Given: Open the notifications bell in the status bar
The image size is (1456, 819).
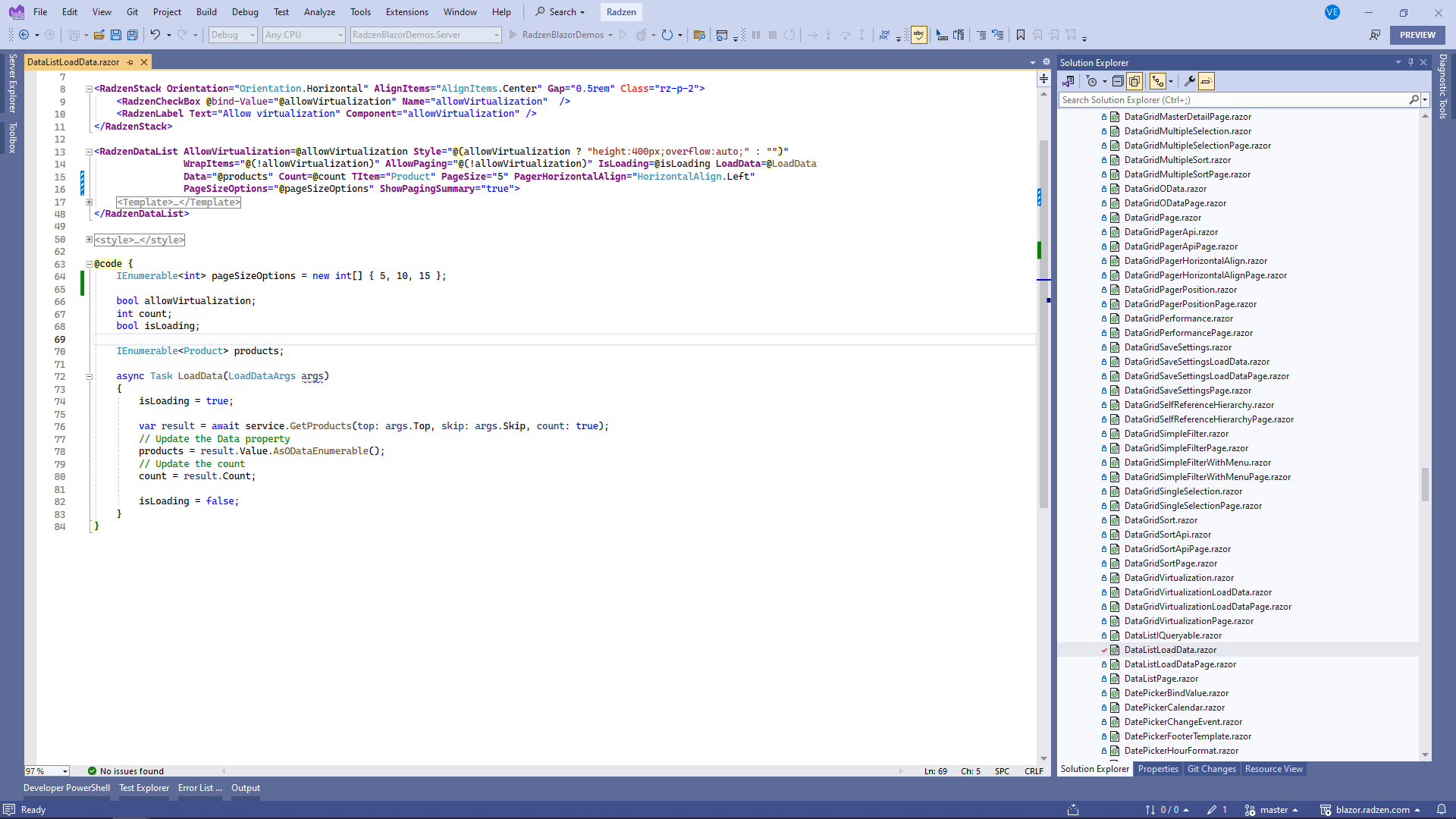Looking at the screenshot, I should pyautogui.click(x=1441, y=810).
